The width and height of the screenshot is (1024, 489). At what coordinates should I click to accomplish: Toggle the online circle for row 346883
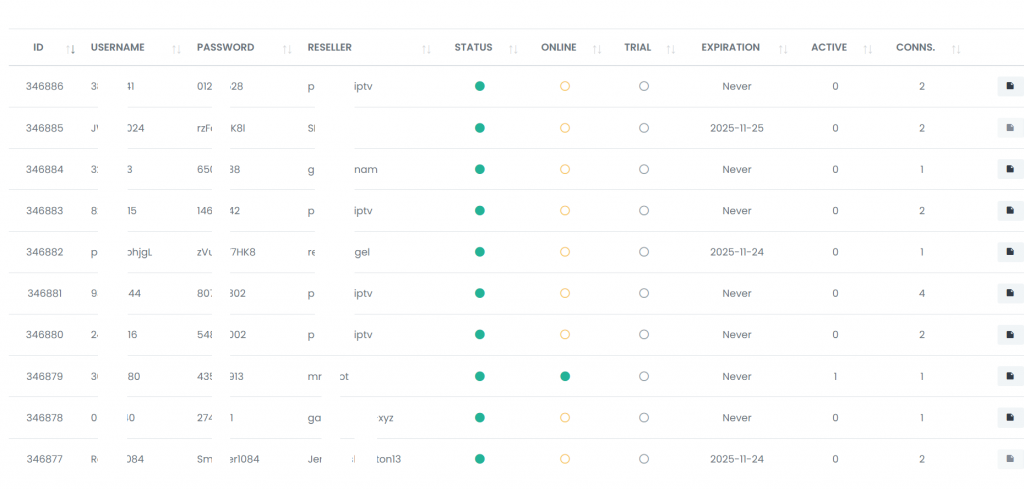(x=565, y=211)
